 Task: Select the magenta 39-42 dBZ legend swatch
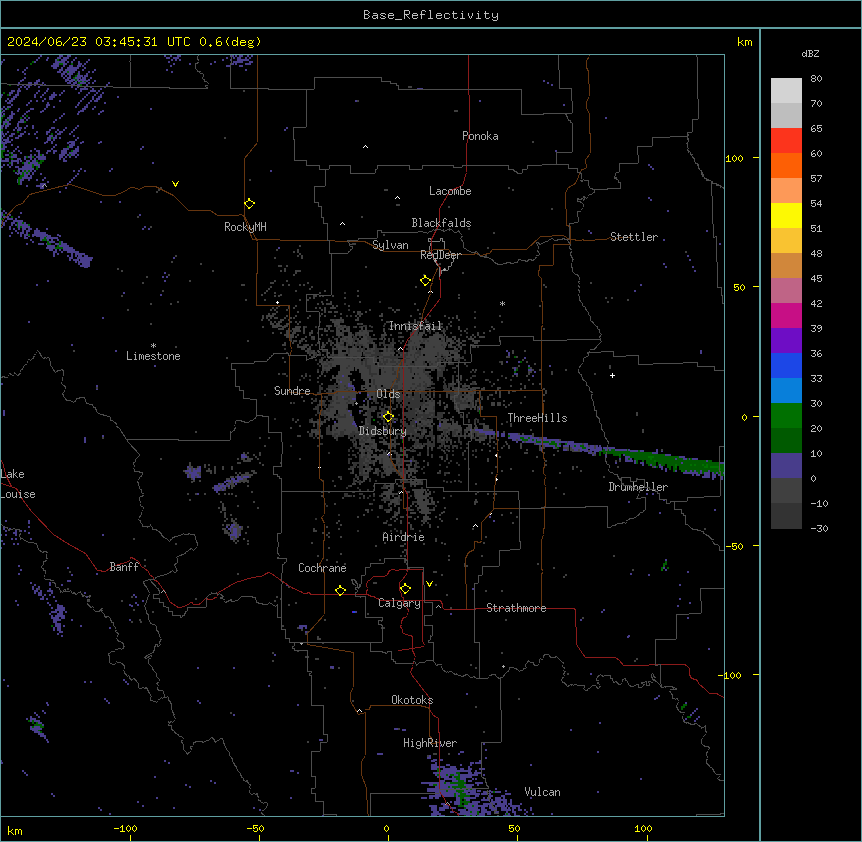click(x=786, y=315)
